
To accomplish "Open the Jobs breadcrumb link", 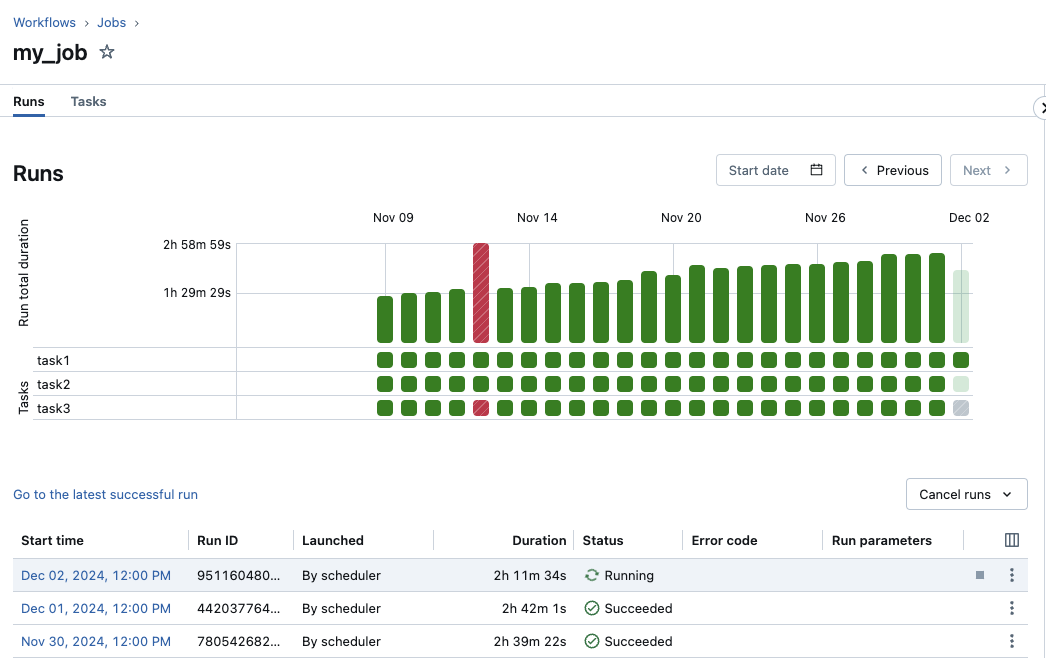I will click(x=111, y=22).
